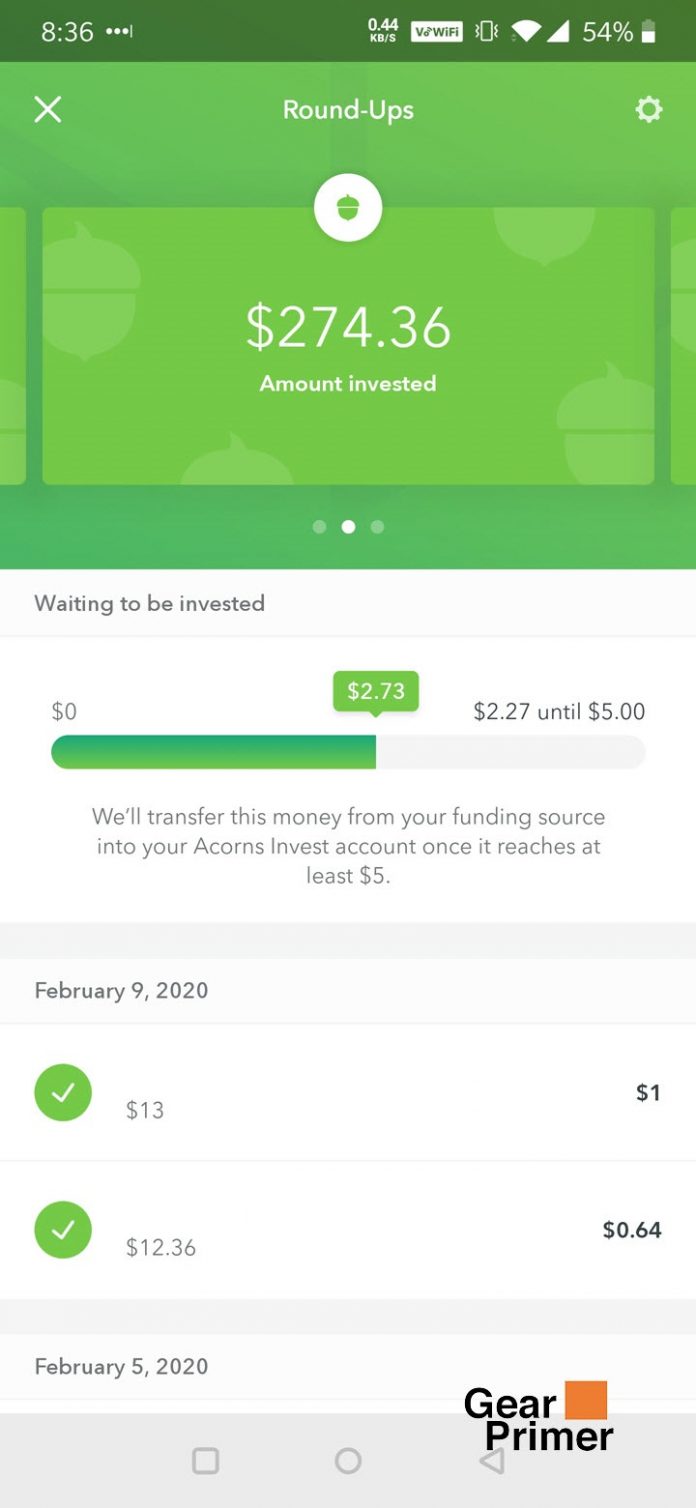
Task: Open the VoWiFi indicator in the status bar
Action: coord(436,31)
